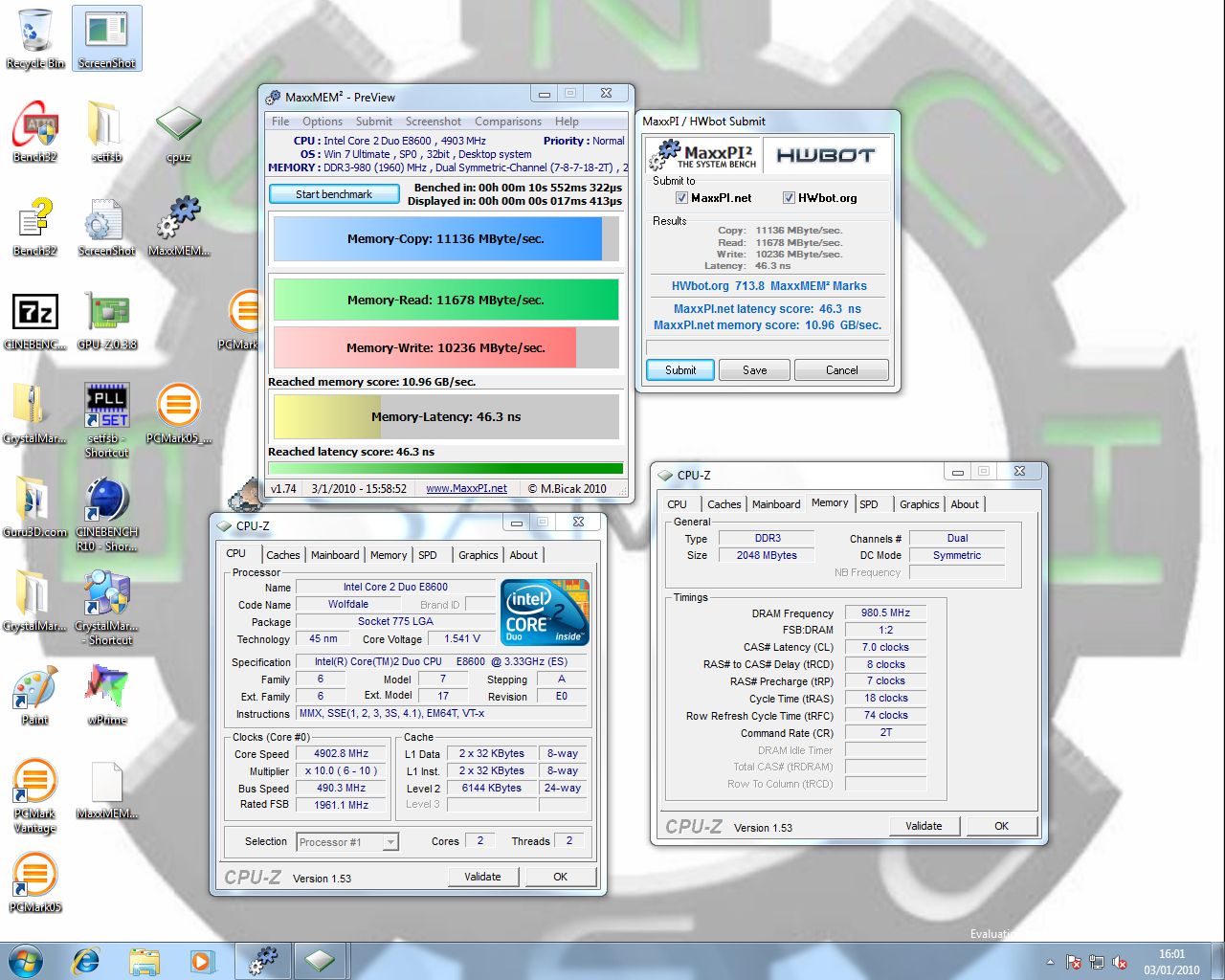The height and width of the screenshot is (980, 1225).
Task: Cancel the HWbot Submit dialog
Action: coord(841,370)
